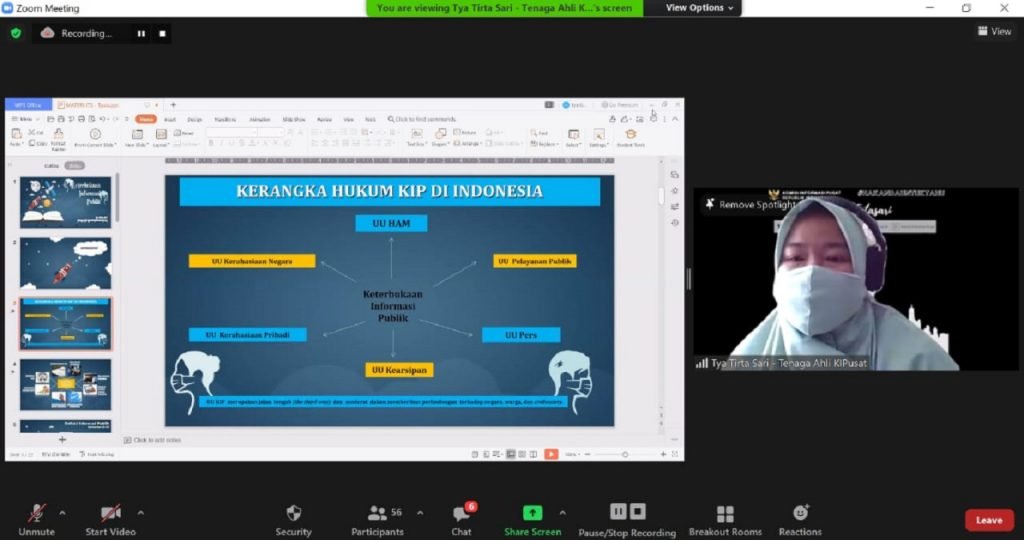The width and height of the screenshot is (1024, 540).
Task: Expand the View Options dropdown
Action: tap(700, 8)
